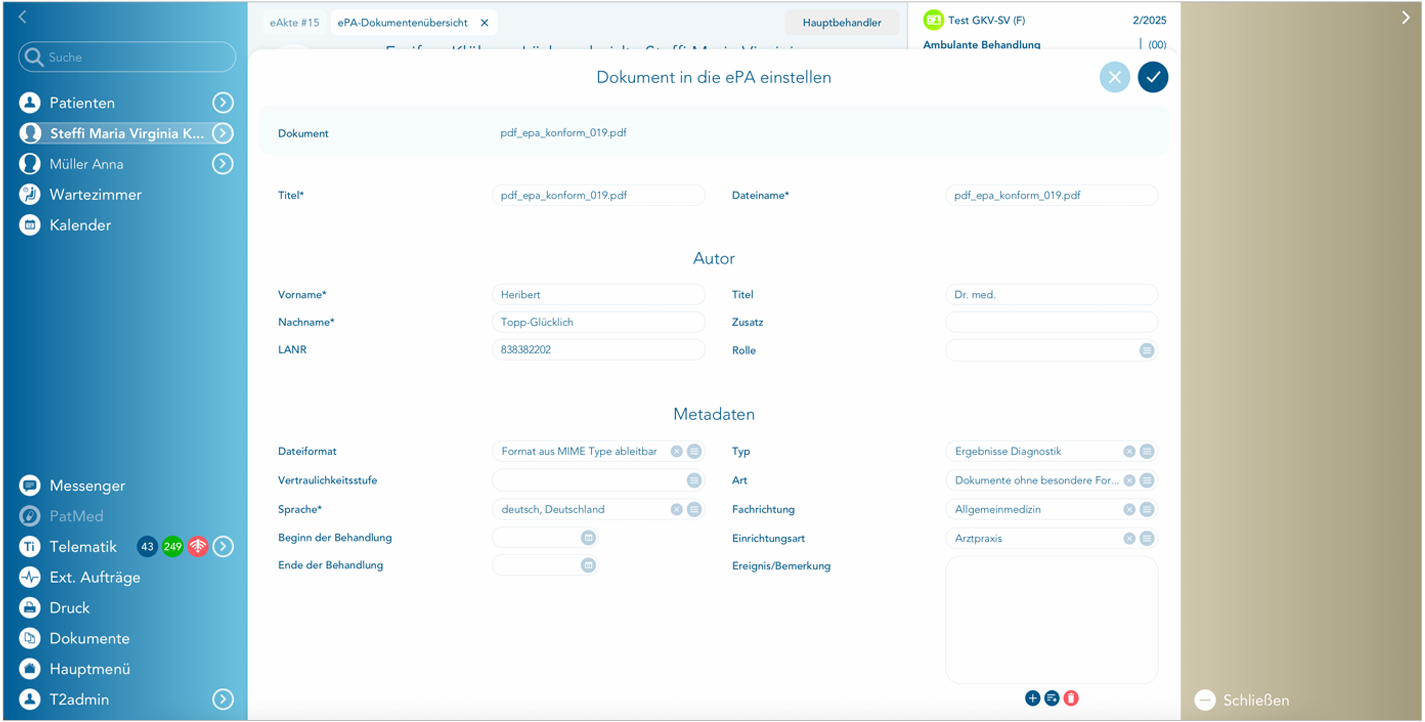Clear the Dateiformat field selection
Viewport: 1425px width, 722px height.
(677, 452)
